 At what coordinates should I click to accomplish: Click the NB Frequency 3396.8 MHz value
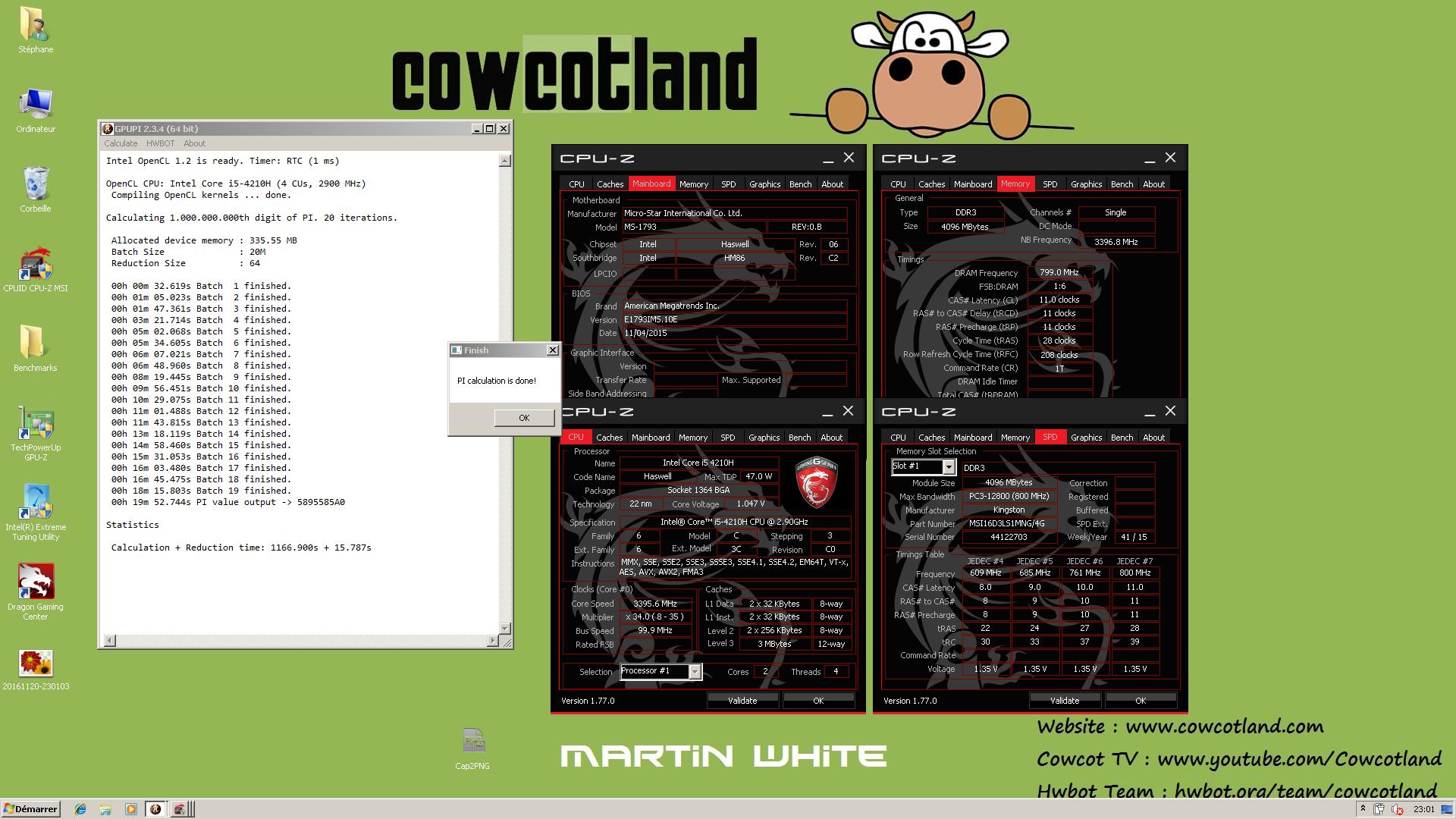(x=1116, y=242)
